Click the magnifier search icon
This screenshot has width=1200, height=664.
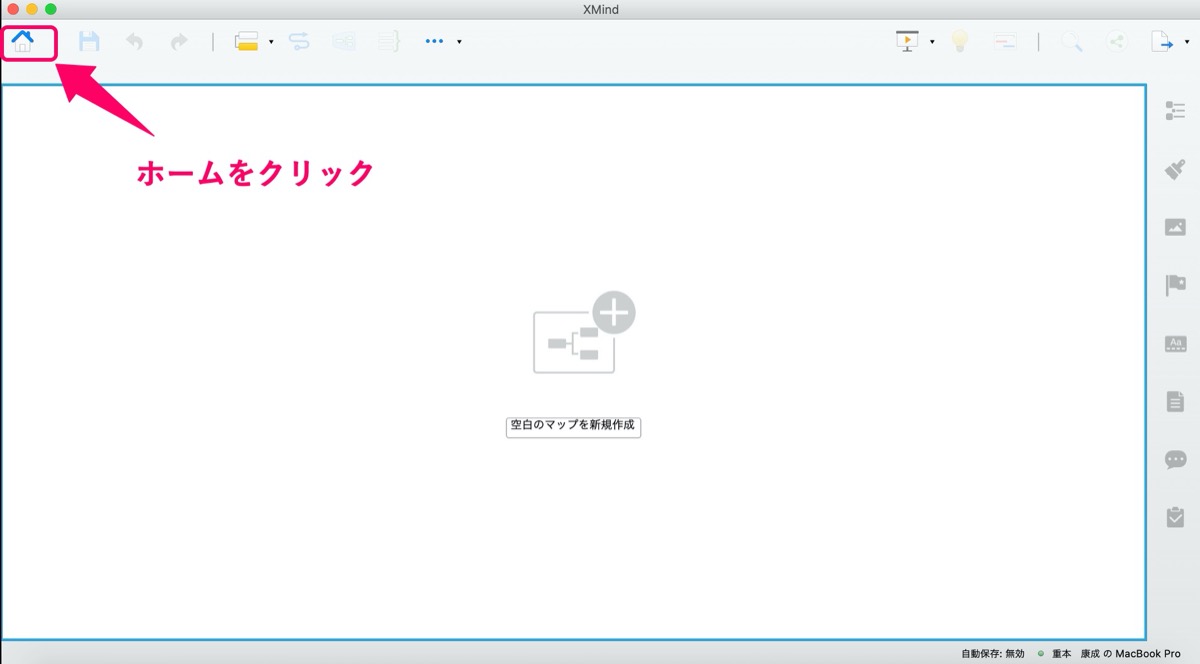coord(1071,41)
